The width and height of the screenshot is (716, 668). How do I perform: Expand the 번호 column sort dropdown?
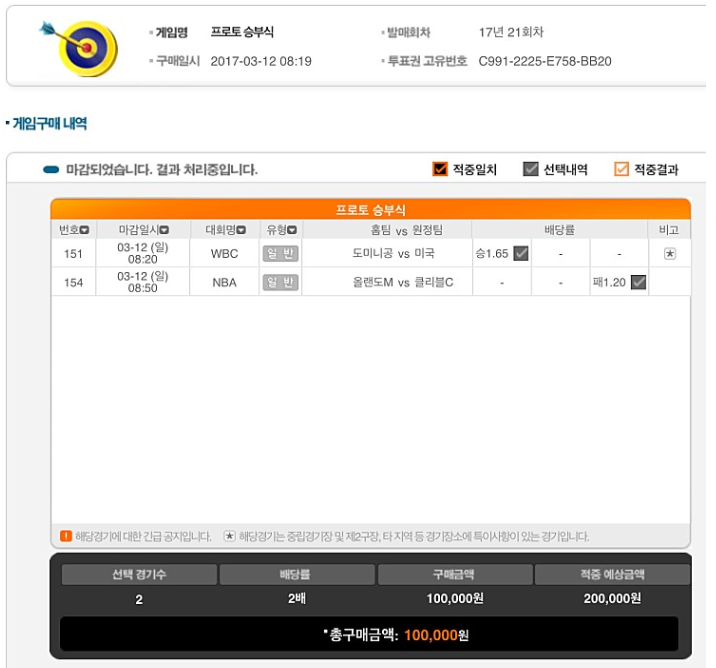(x=84, y=230)
